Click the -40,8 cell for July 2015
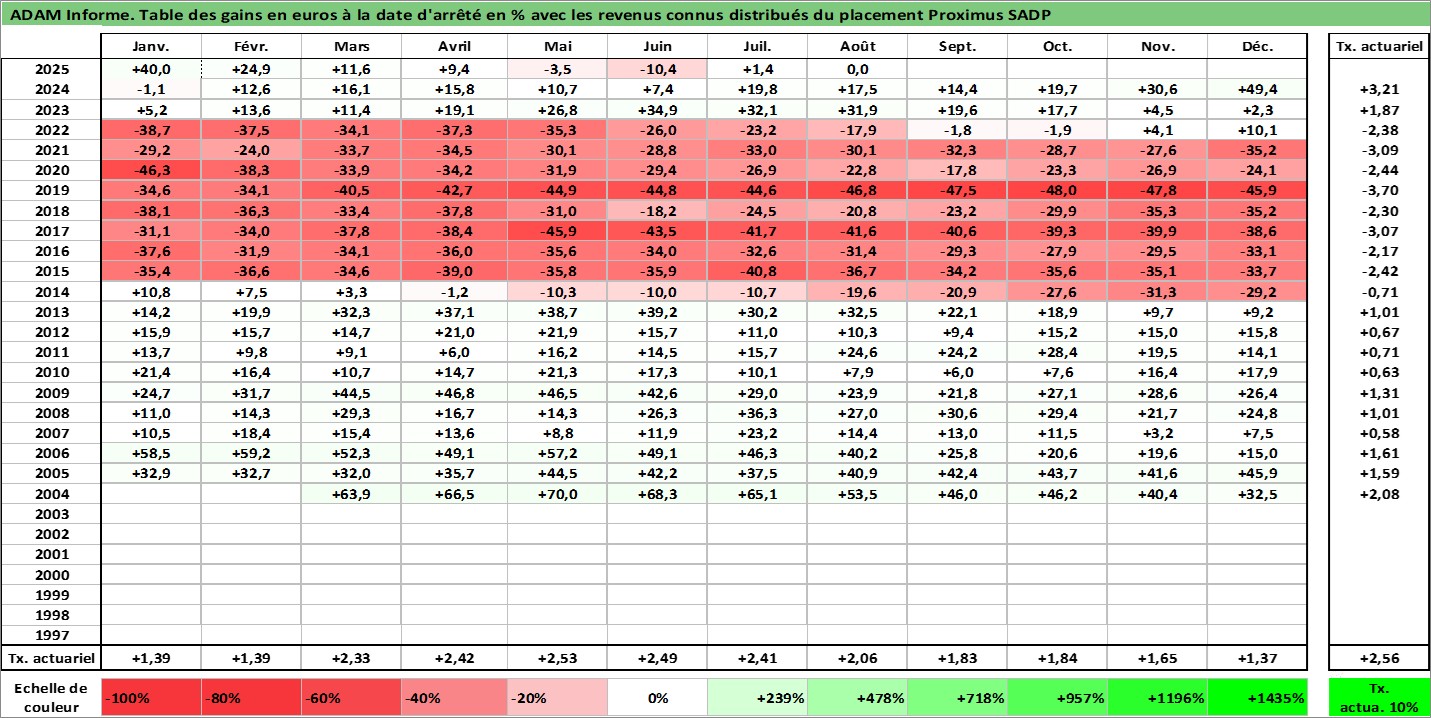The width and height of the screenshot is (1431, 718). 758,271
